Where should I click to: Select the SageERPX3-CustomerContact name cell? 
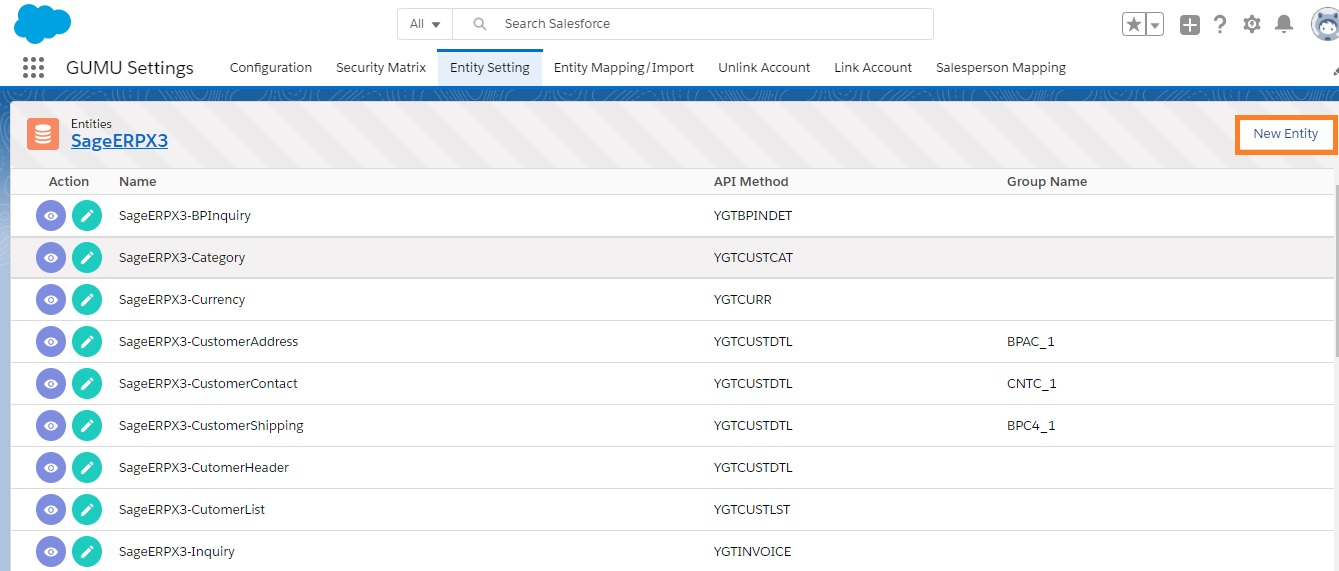(208, 383)
